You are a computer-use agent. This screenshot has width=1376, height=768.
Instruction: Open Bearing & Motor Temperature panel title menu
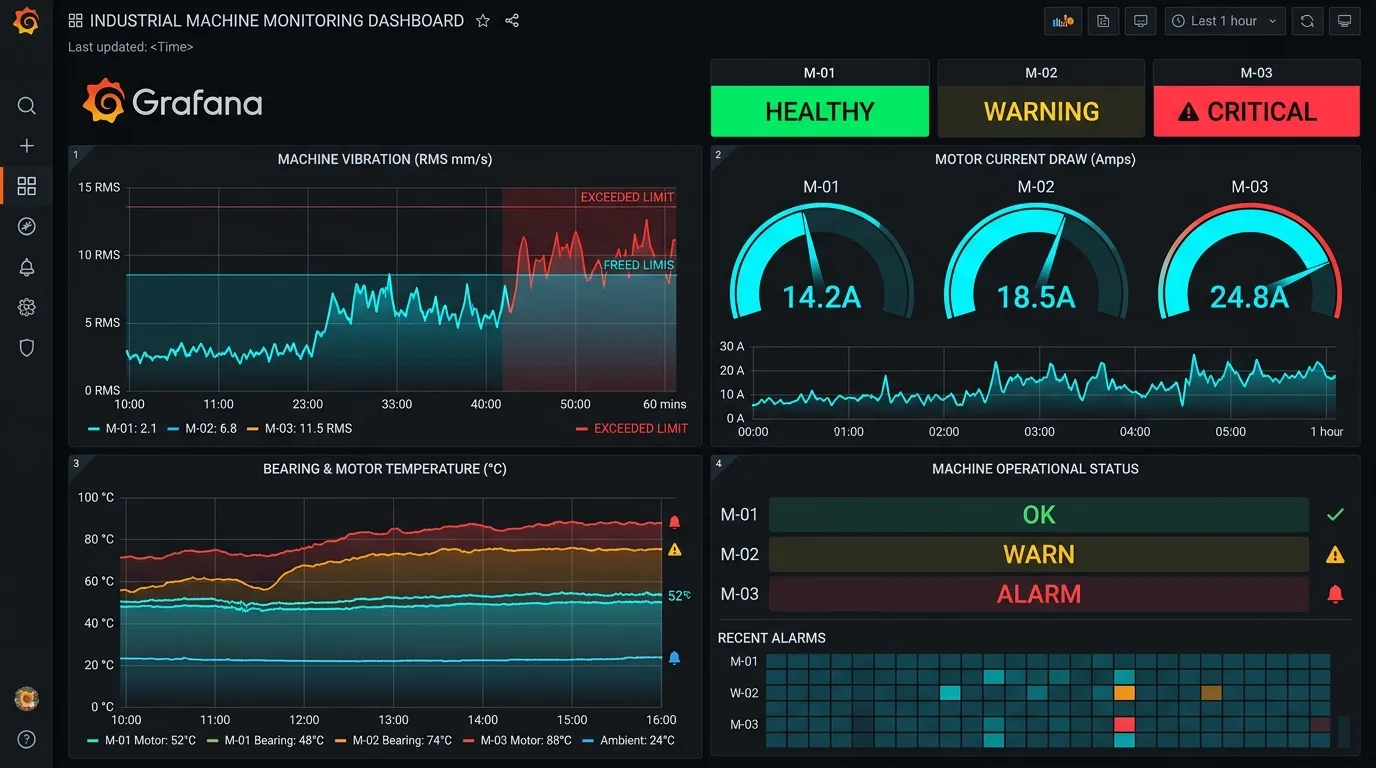[385, 469]
